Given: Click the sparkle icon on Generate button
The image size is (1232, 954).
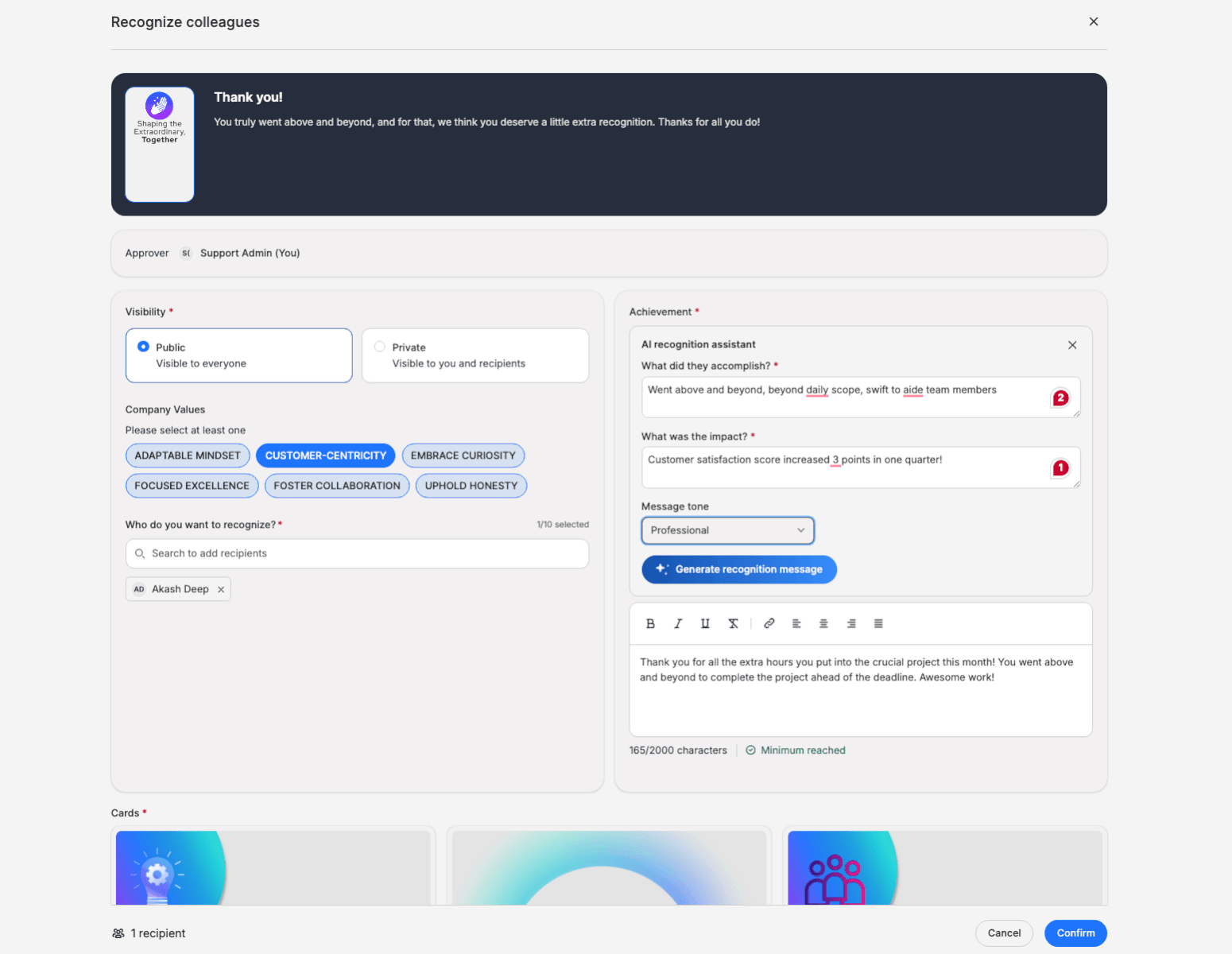Looking at the screenshot, I should click(661, 569).
